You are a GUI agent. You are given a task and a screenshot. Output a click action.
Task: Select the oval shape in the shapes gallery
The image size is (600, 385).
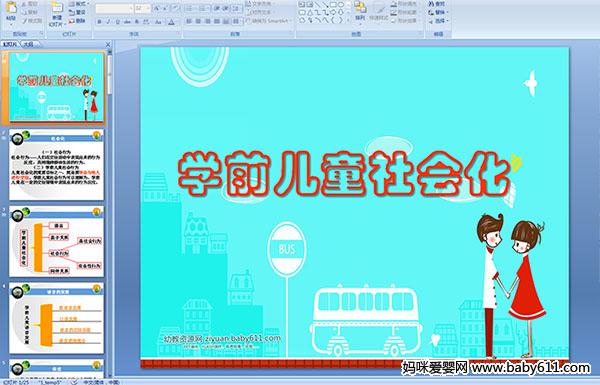341,5
